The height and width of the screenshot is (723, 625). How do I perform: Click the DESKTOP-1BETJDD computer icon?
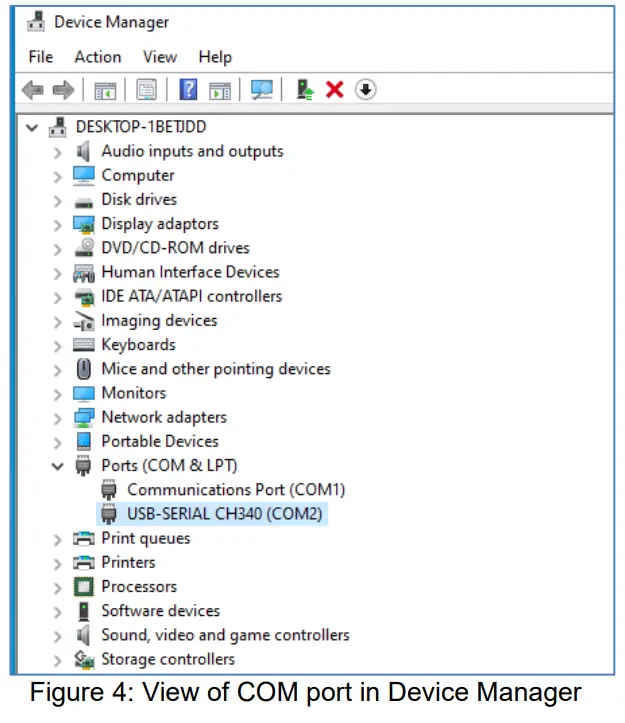pos(58,127)
